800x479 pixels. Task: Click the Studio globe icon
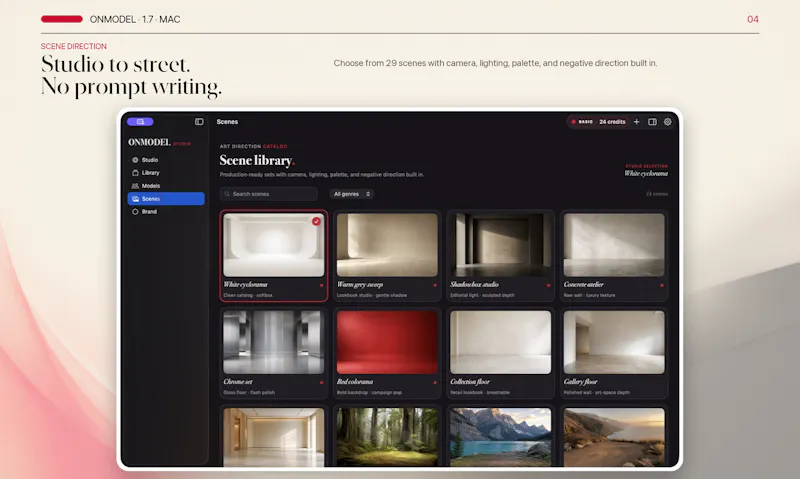click(x=135, y=160)
